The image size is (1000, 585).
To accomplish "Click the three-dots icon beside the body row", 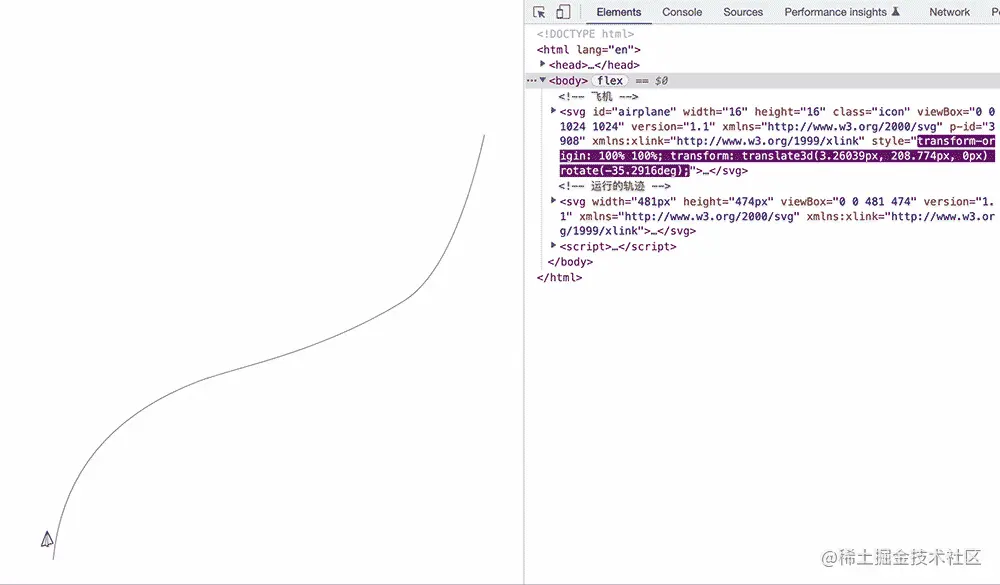I will tap(531, 81).
